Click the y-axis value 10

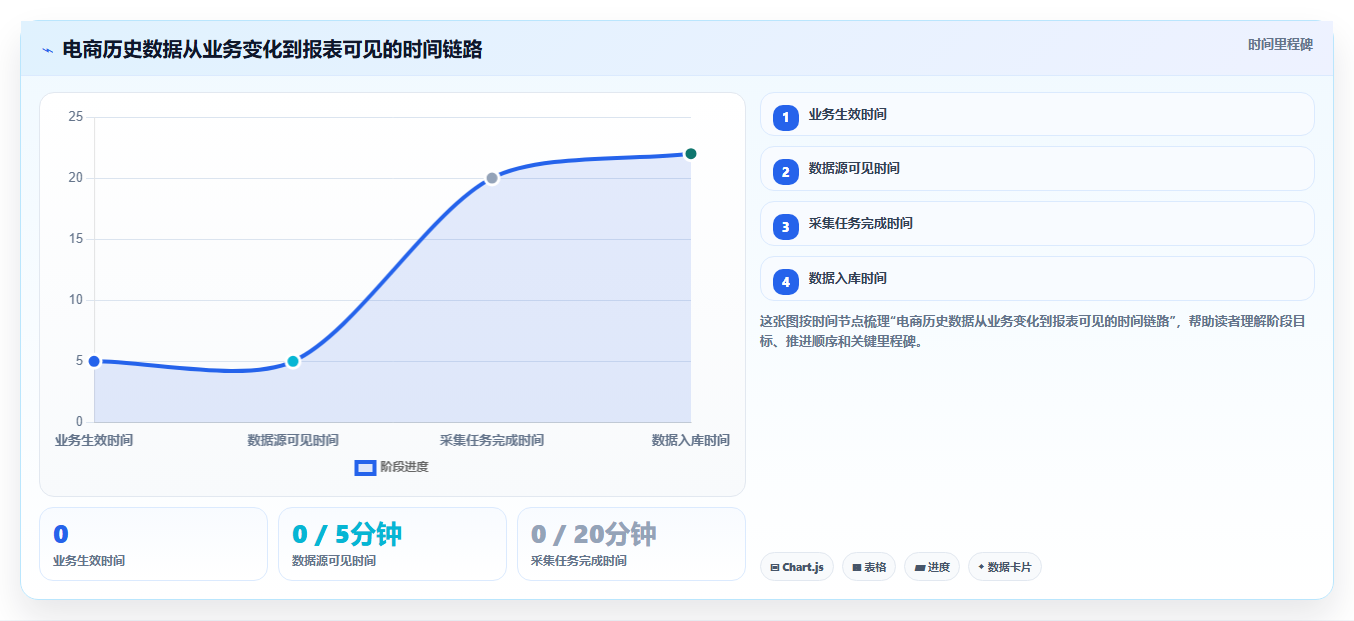pos(75,300)
